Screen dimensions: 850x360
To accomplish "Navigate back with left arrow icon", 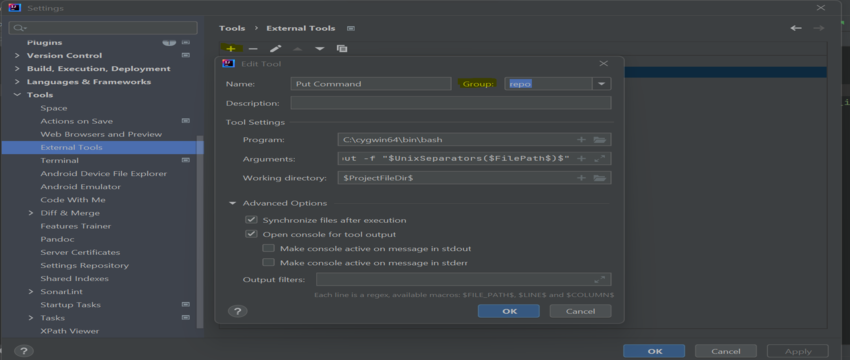I will 796,28.
